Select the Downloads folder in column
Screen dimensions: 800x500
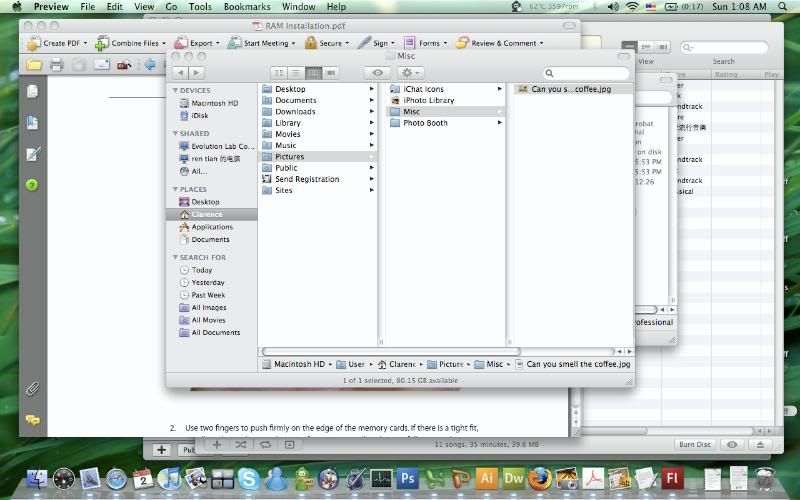[295, 112]
